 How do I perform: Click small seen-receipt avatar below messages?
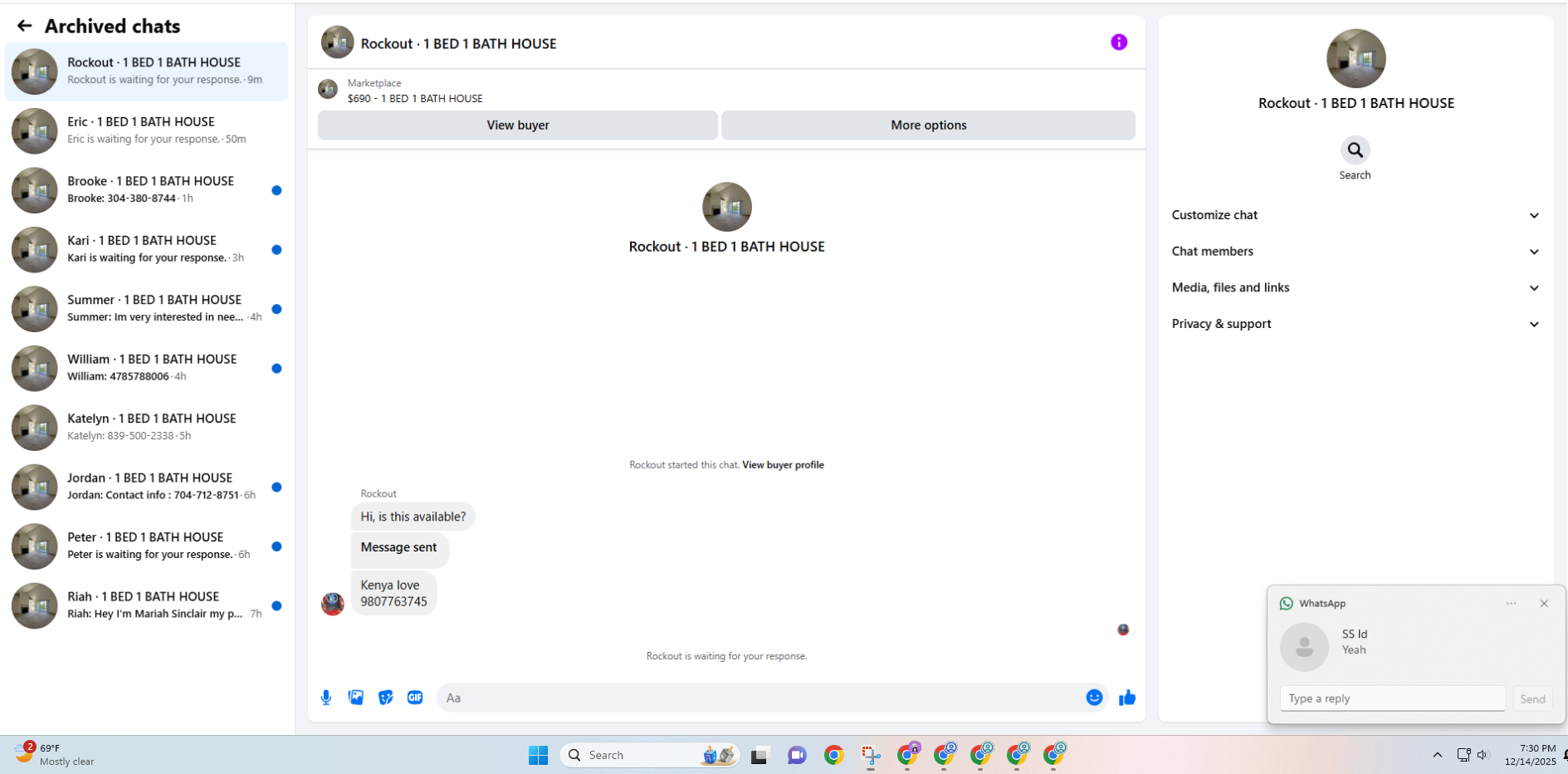click(x=1123, y=629)
